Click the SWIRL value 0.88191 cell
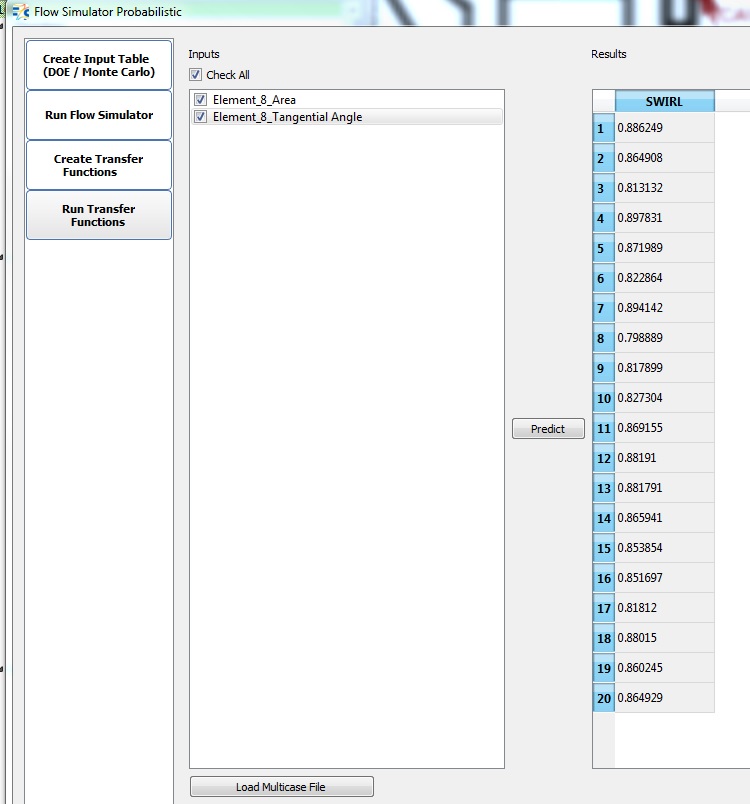This screenshot has height=804, width=750. [664, 458]
